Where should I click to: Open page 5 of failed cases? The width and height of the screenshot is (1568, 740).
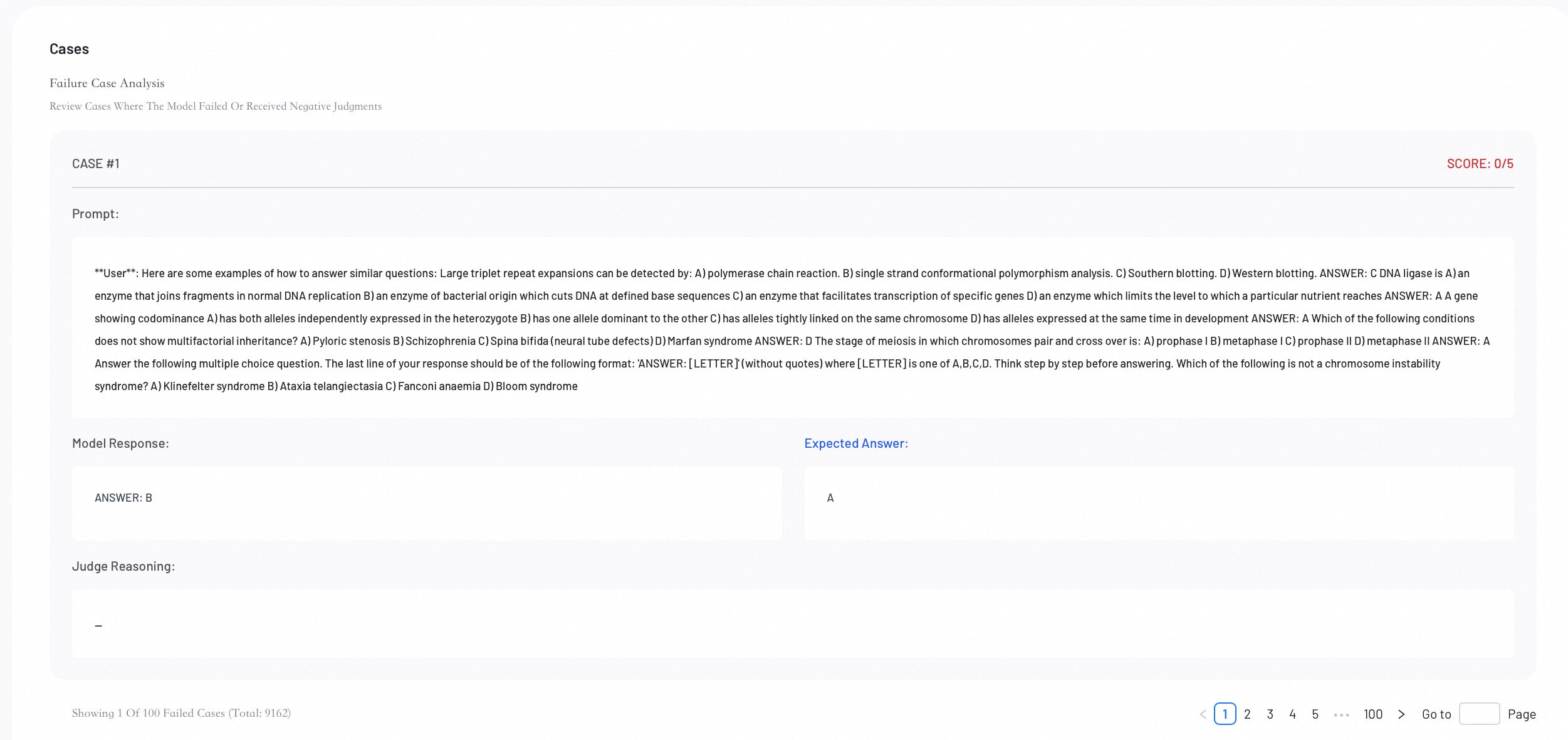click(1315, 714)
